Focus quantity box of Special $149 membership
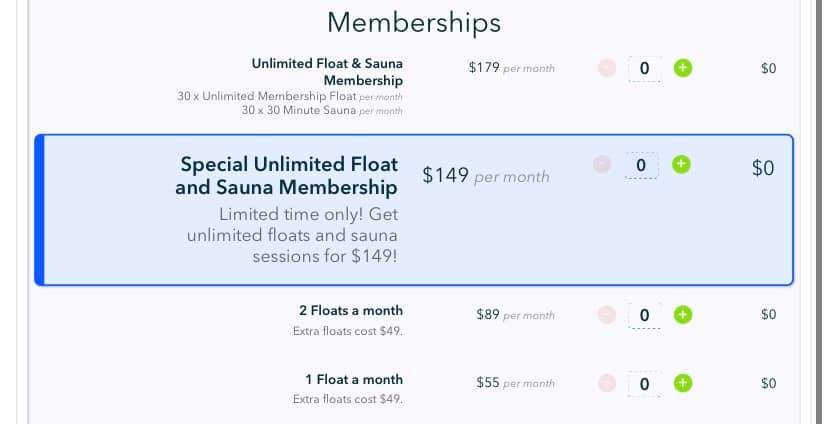 tap(641, 165)
